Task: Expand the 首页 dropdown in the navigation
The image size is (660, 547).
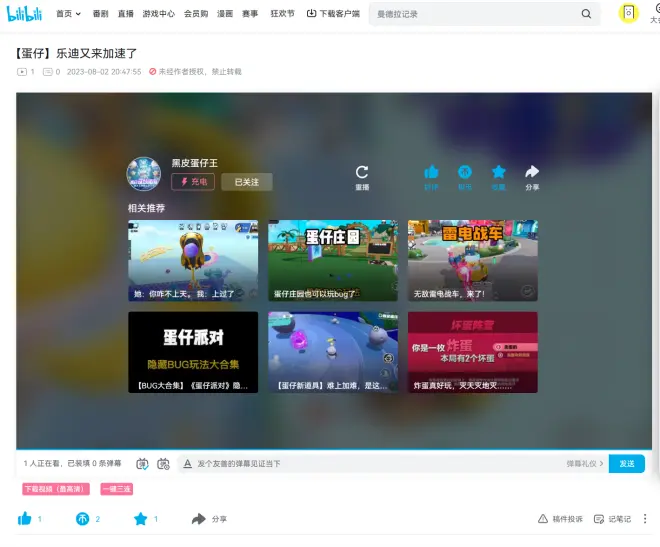Action: 68,14
